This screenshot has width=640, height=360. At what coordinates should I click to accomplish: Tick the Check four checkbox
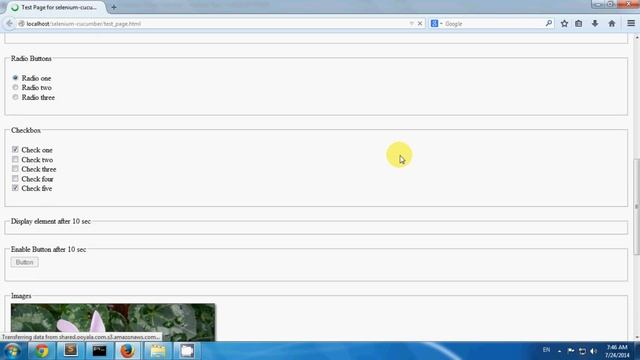point(15,178)
